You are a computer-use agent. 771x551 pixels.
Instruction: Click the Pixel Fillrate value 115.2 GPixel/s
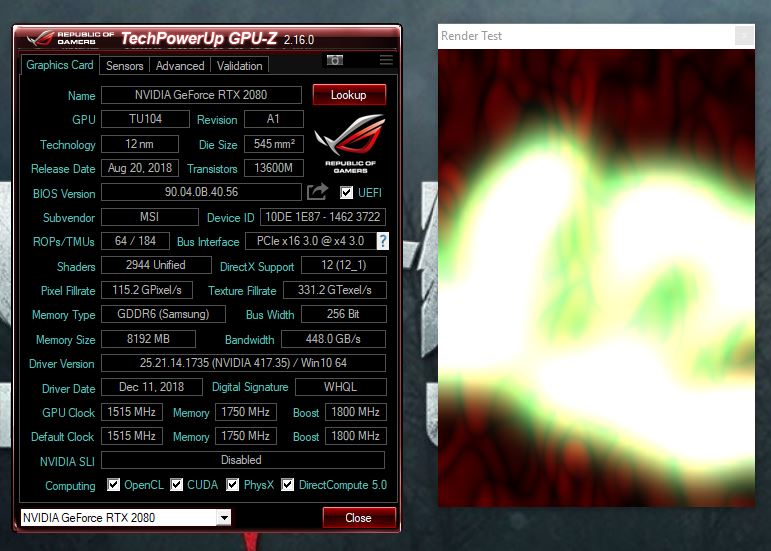[147, 290]
